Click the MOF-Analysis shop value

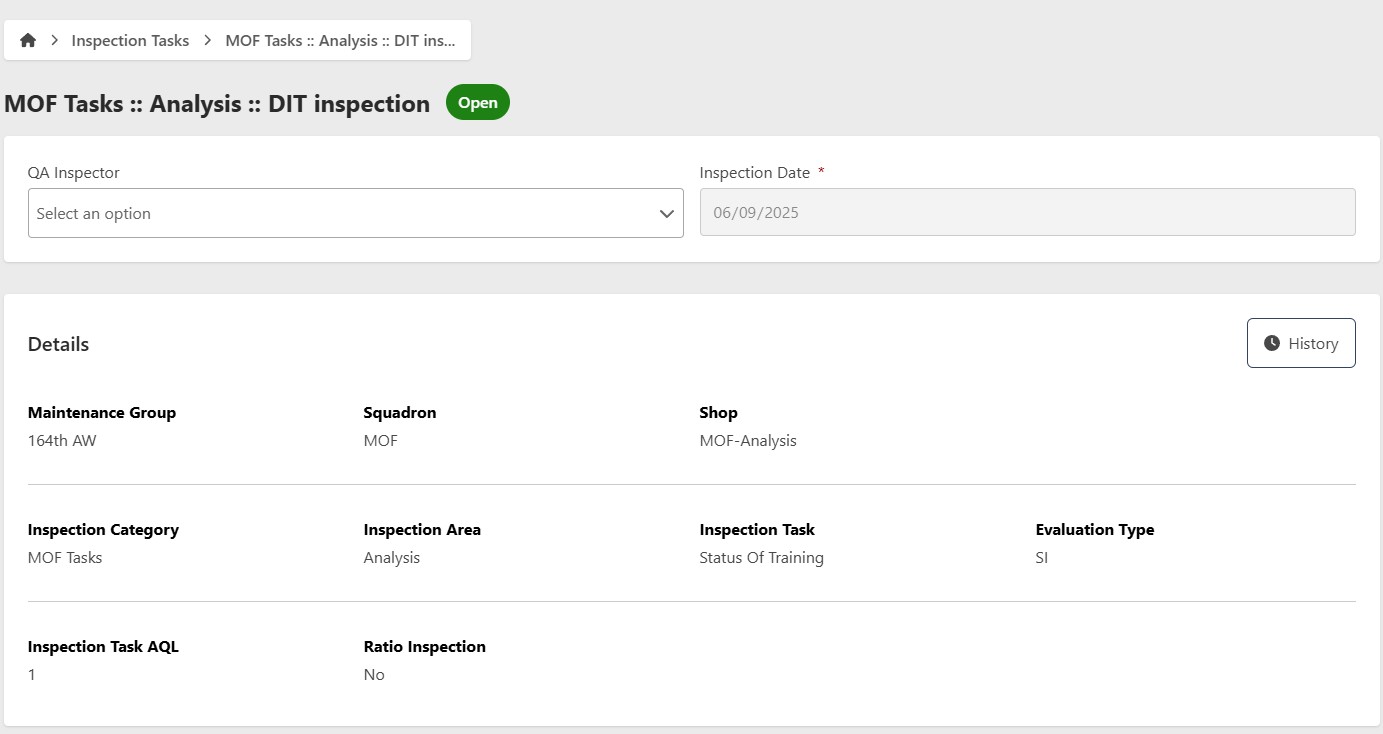[747, 441]
